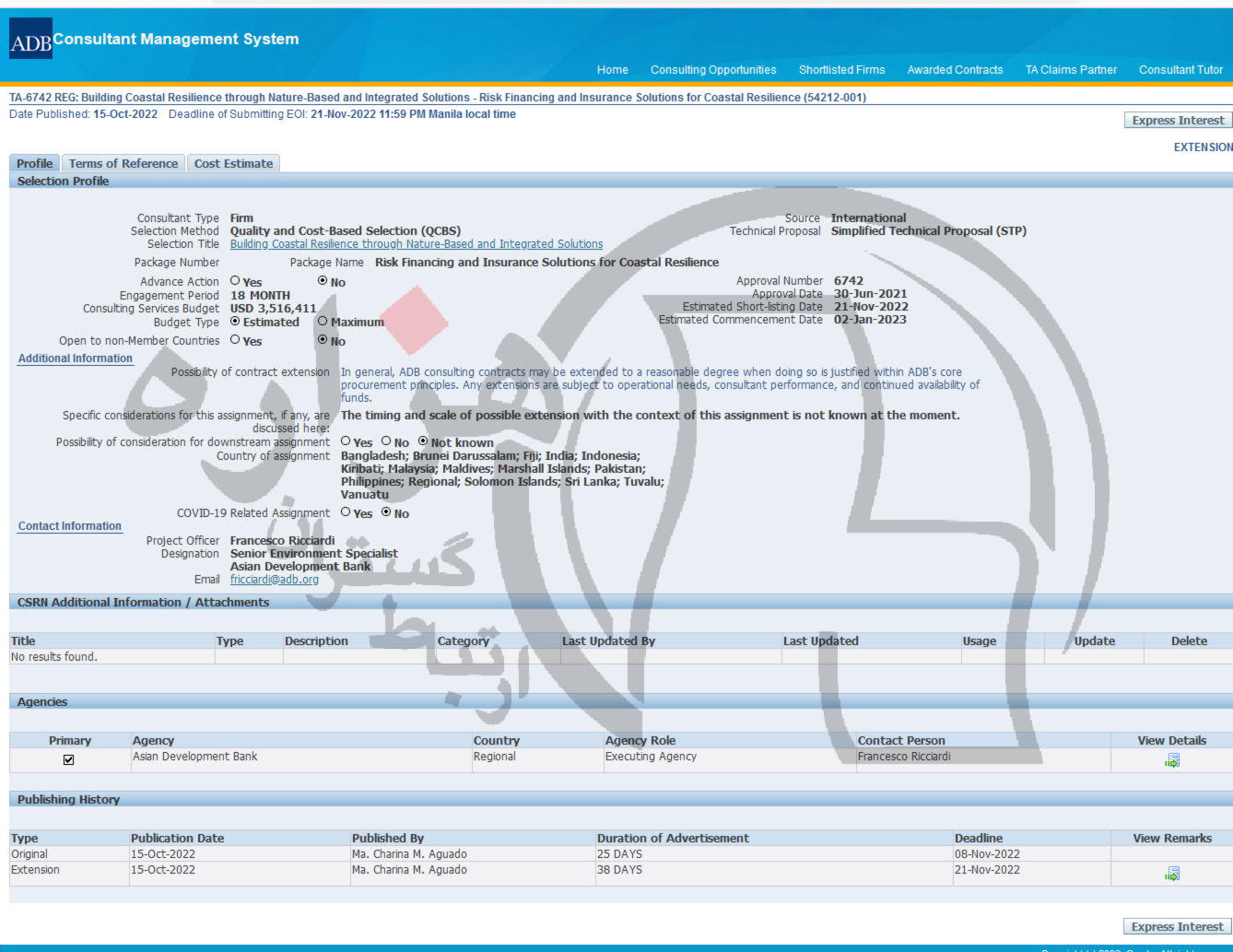Click fricciardi@adb.org email link
Screen dimensions: 1233x952
[275, 580]
